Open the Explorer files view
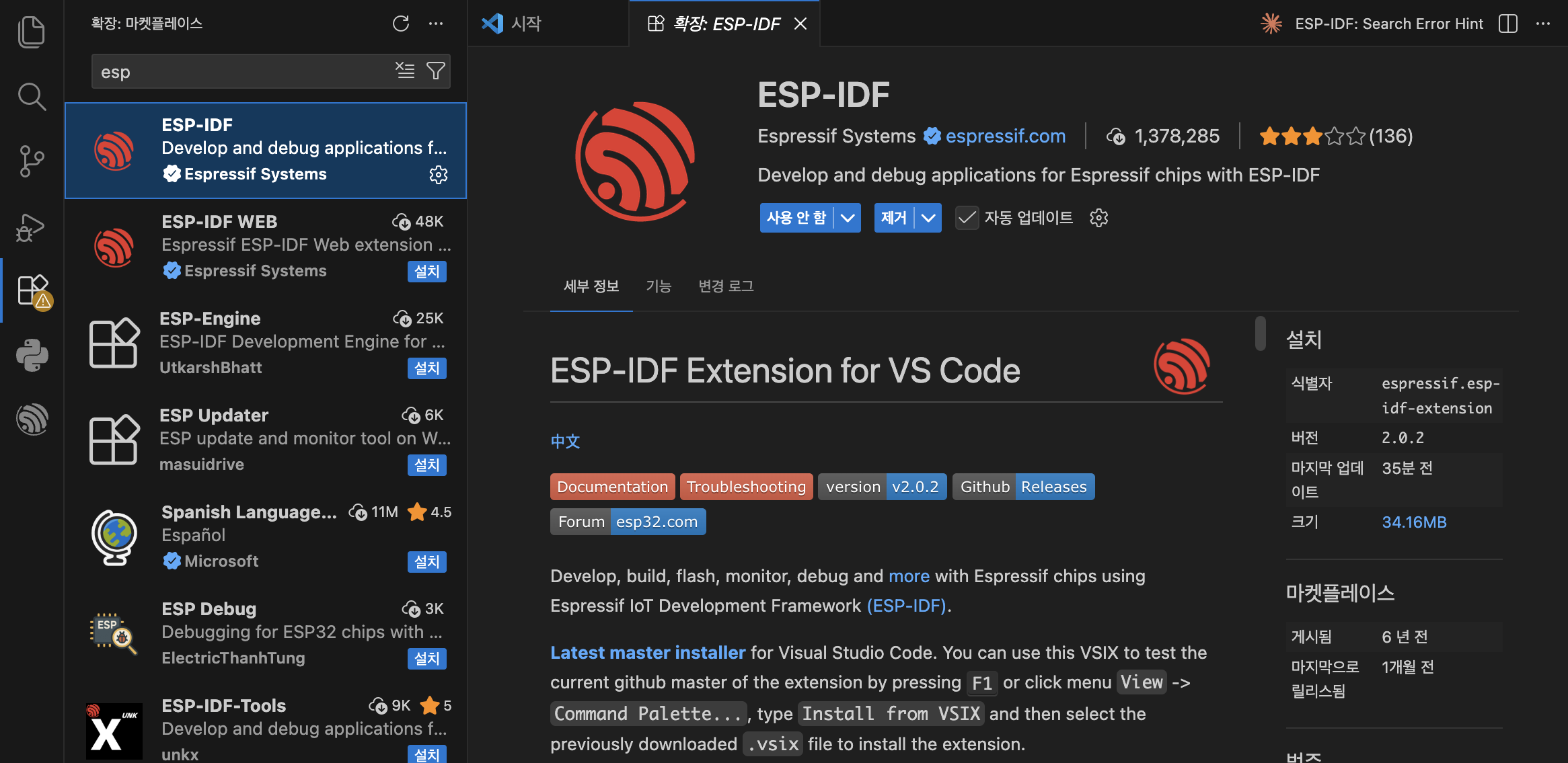 point(32,32)
